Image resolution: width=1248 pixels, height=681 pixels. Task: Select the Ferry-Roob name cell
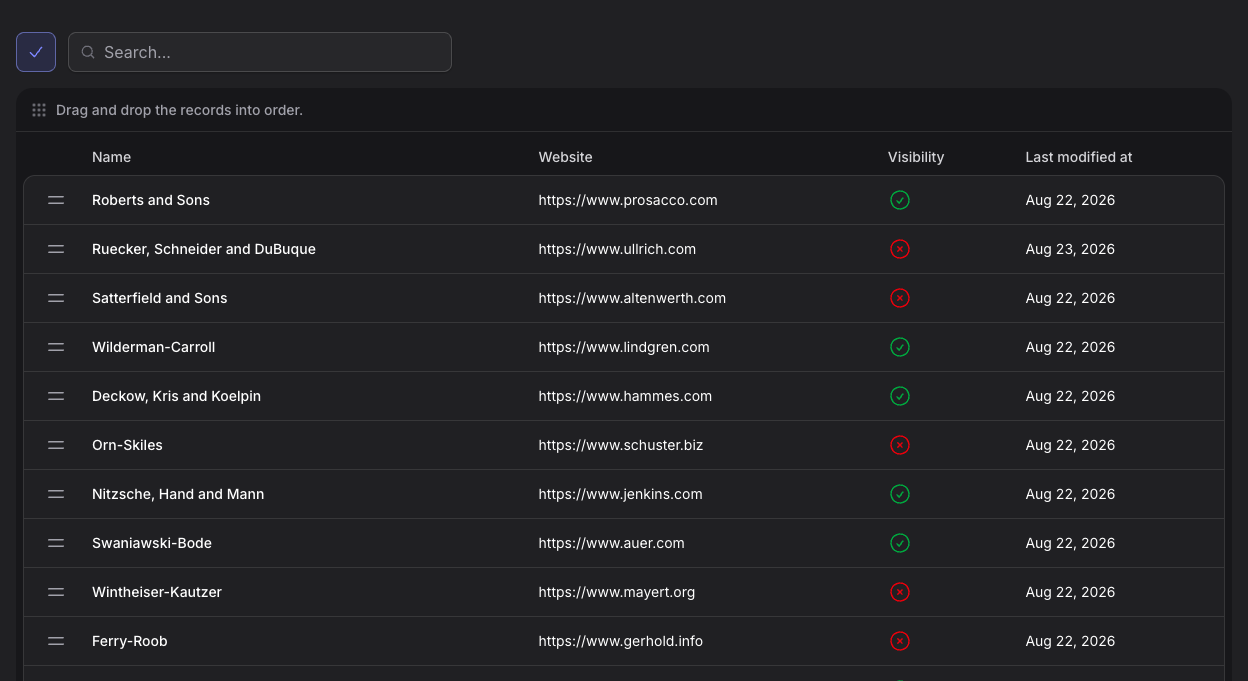coord(130,641)
